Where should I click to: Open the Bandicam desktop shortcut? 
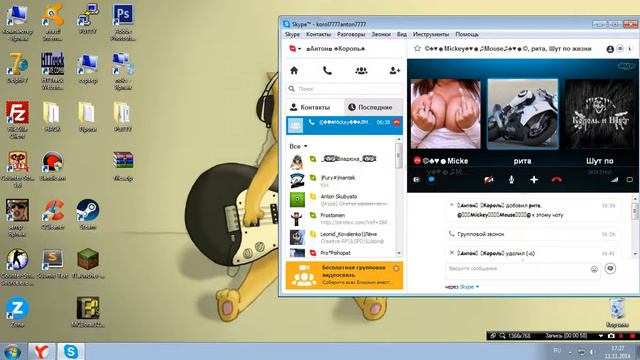53,166
